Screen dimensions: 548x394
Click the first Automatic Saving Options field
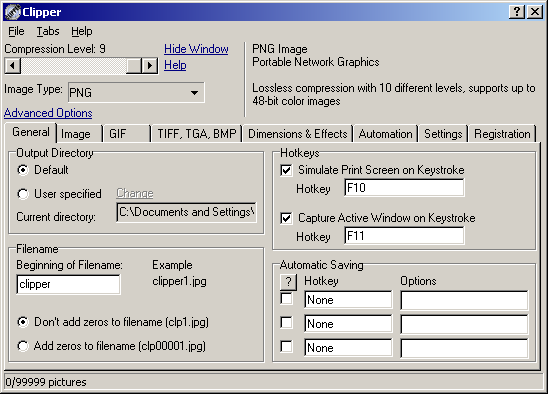point(464,300)
